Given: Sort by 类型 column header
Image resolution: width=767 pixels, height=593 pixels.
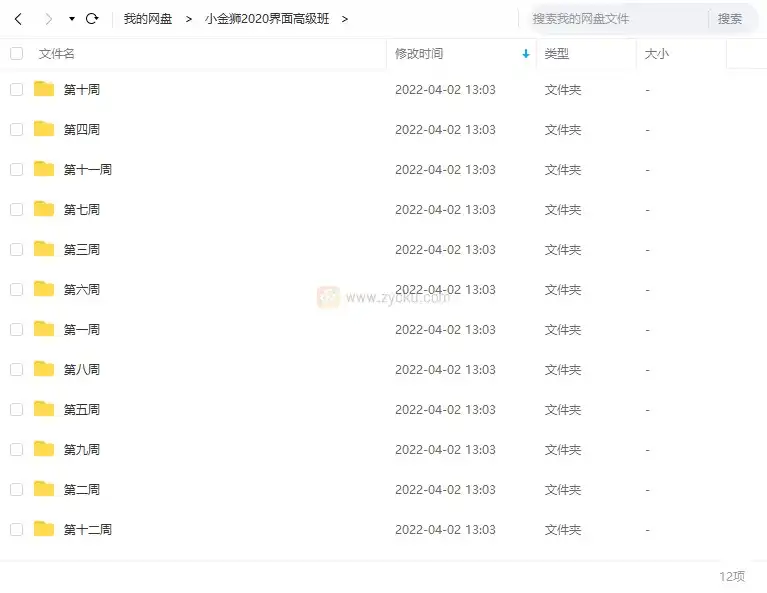Looking at the screenshot, I should point(557,54).
